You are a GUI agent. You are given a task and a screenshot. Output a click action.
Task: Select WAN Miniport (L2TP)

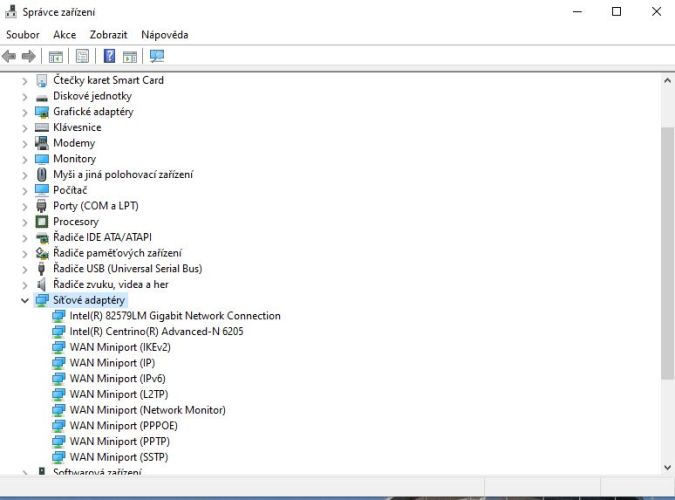[x=119, y=394]
